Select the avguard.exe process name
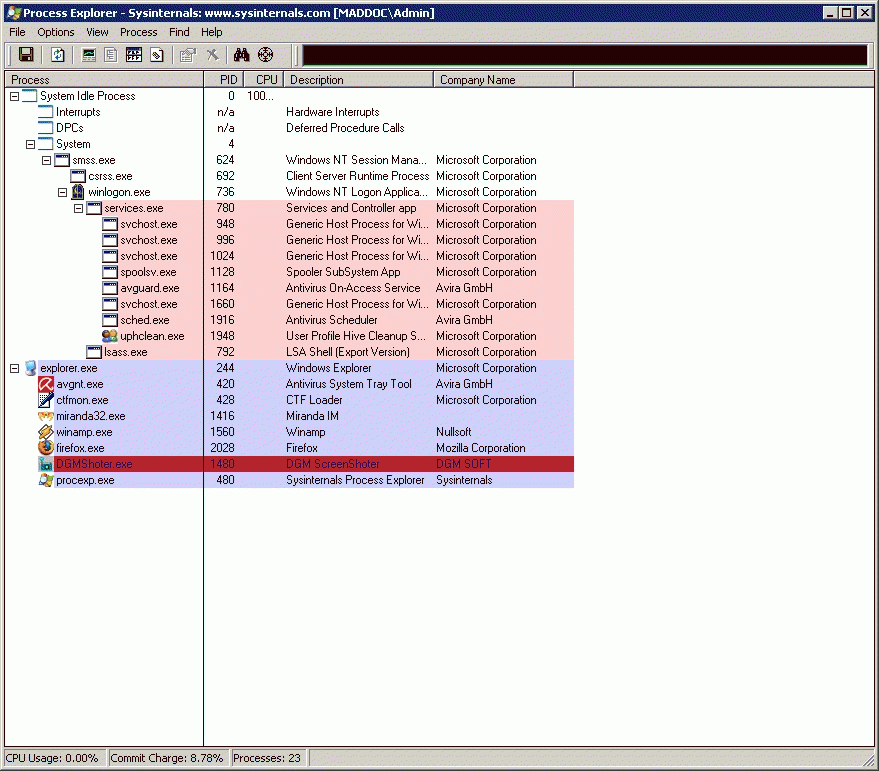The width and height of the screenshot is (879, 771). pos(150,288)
